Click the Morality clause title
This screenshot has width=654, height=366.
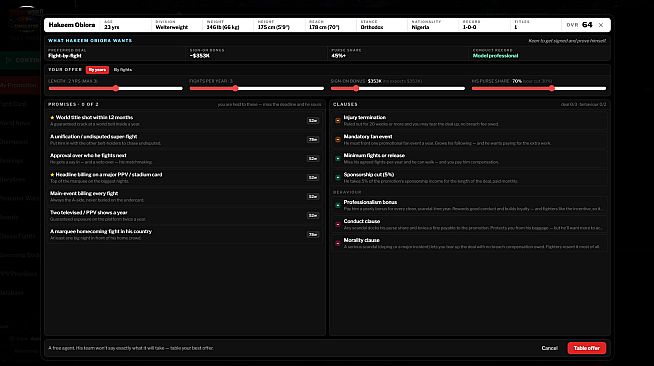pos(361,240)
